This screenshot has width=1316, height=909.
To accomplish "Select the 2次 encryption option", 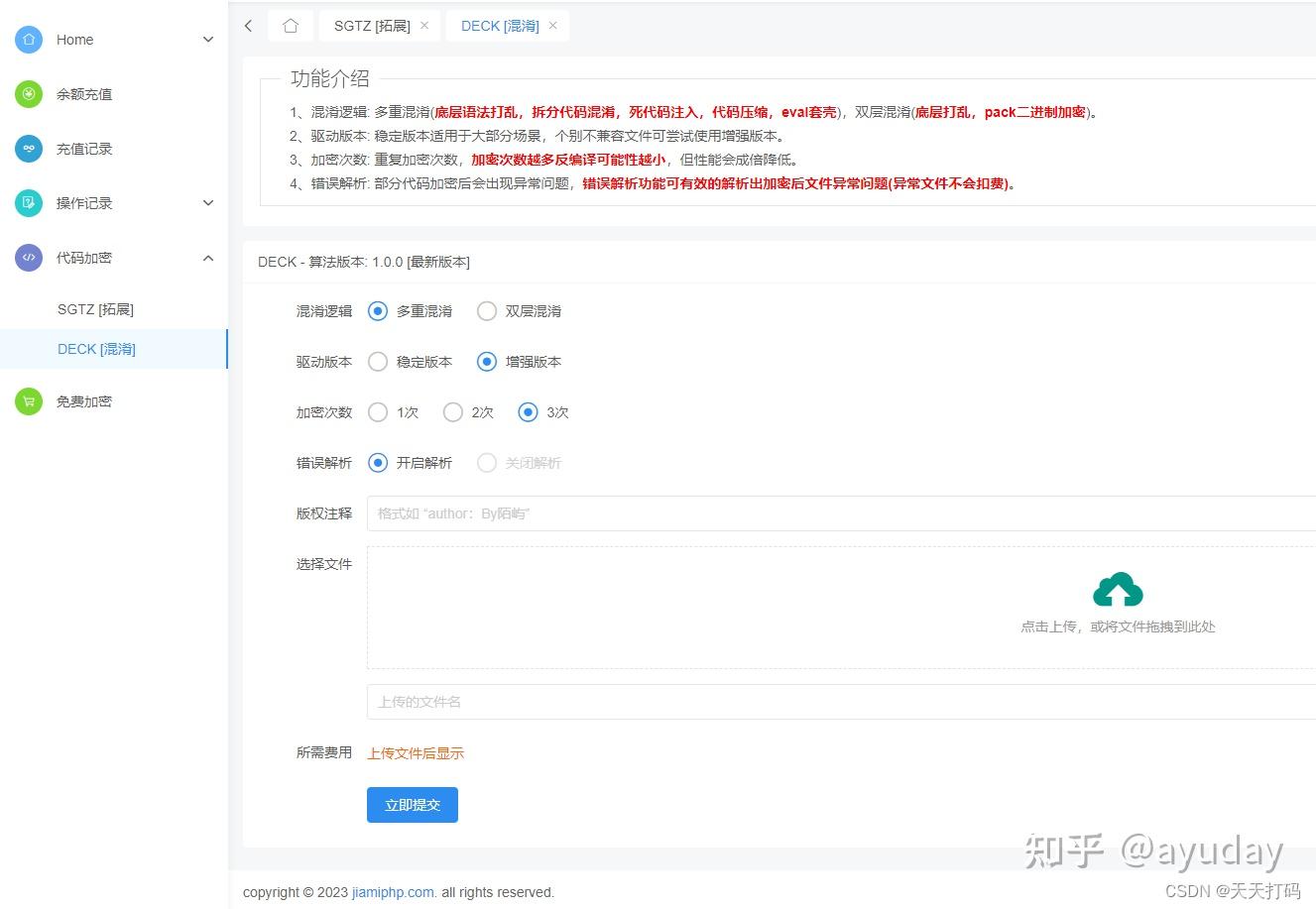I will (x=452, y=412).
